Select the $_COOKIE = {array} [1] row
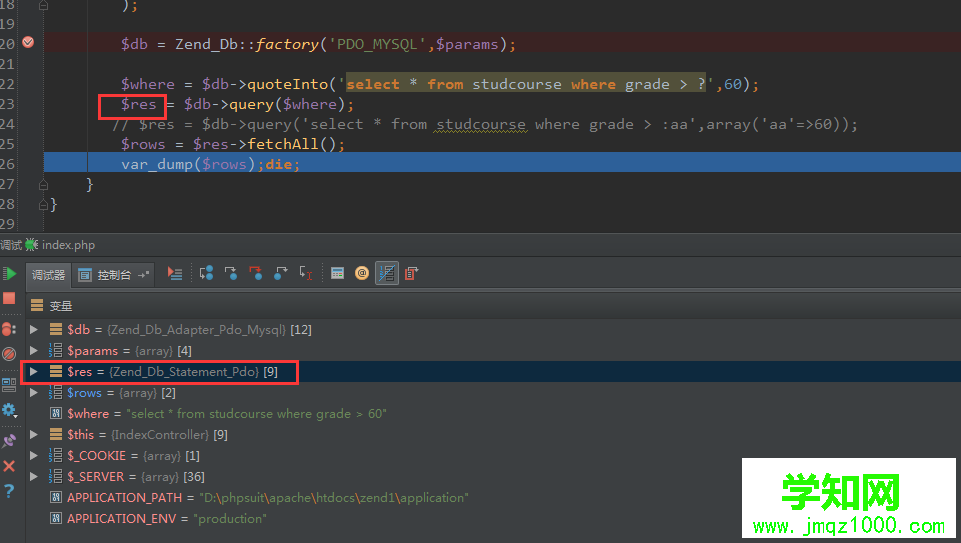The image size is (961, 543). (493, 455)
